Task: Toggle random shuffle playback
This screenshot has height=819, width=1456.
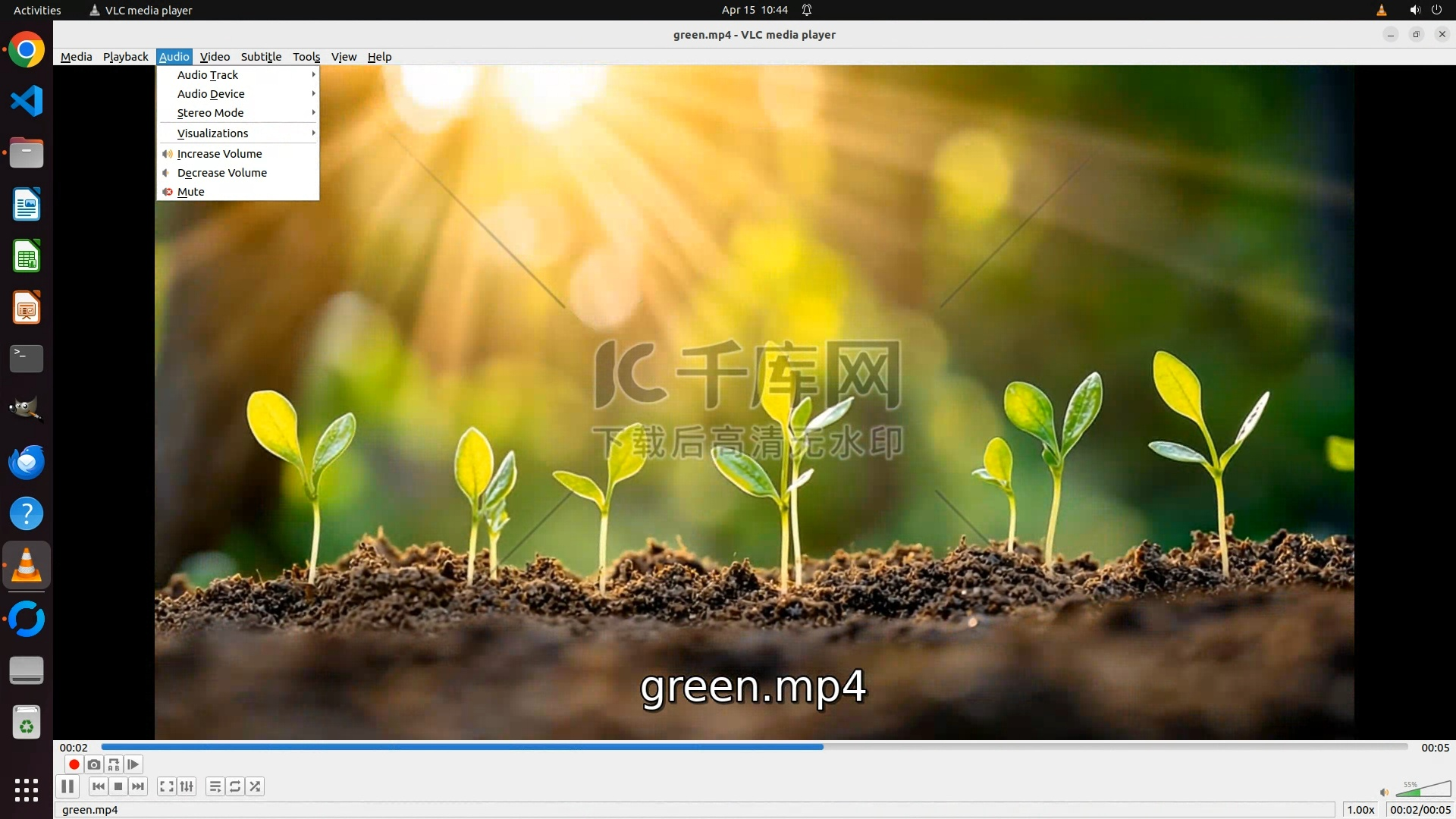Action: pyautogui.click(x=255, y=786)
